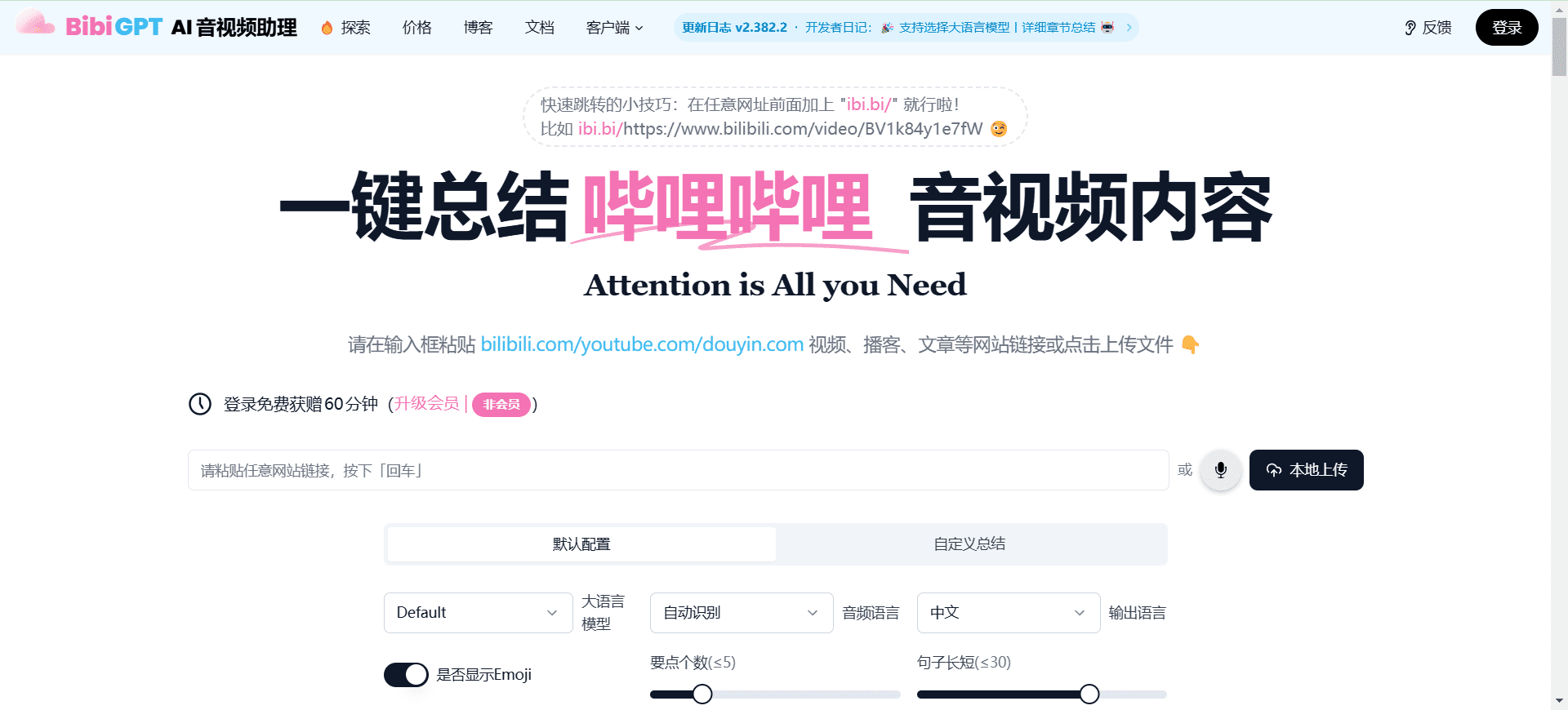Open the 中文 output language dropdown

1008,613
